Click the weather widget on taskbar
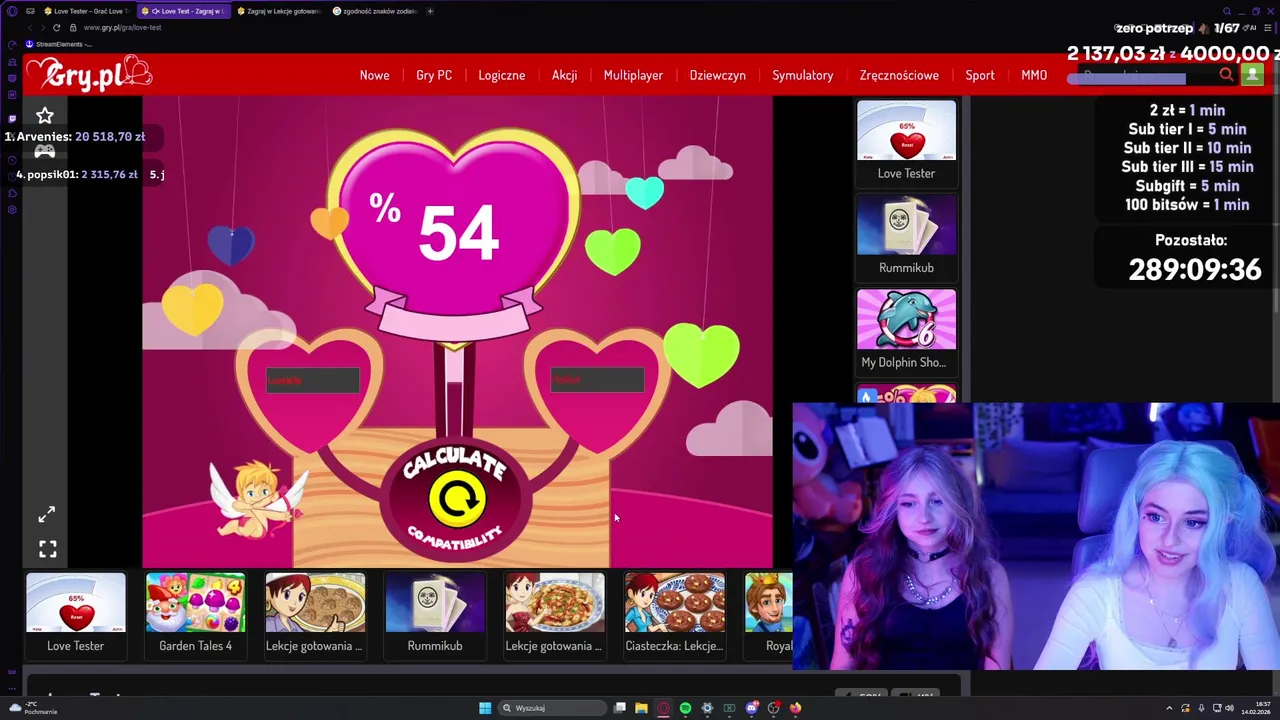The image size is (1280, 720). tap(32, 708)
